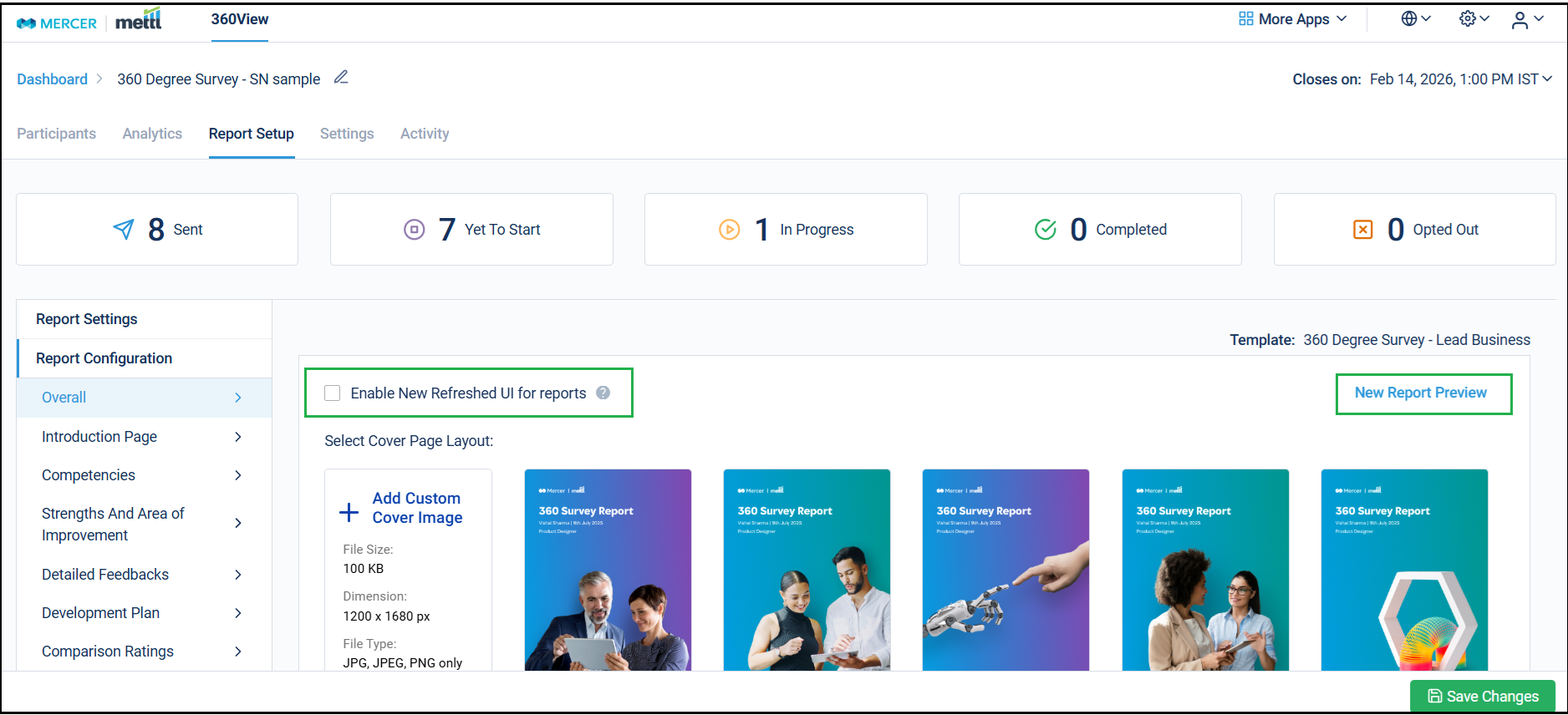Image resolution: width=1568 pixels, height=715 pixels.
Task: Click the Completed checkmark icon
Action: tap(1045, 229)
